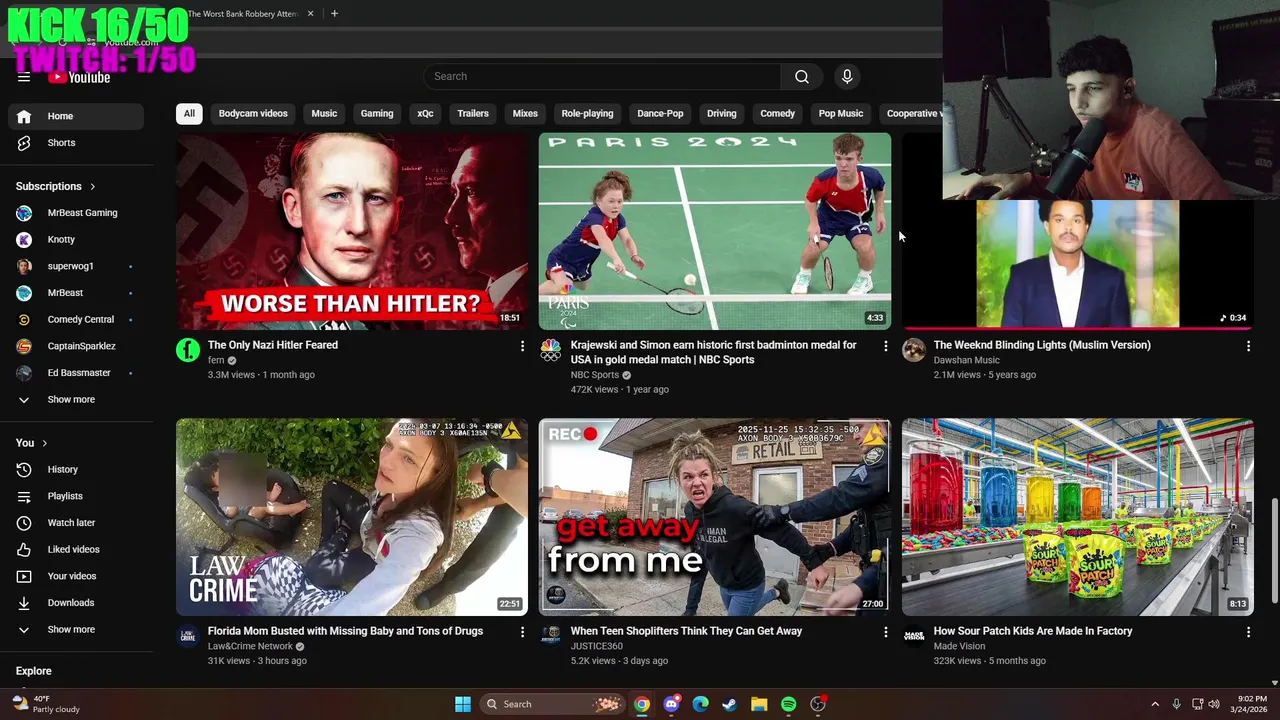Select the Trailers filter chip
Screen dimensions: 1280x720
point(473,114)
